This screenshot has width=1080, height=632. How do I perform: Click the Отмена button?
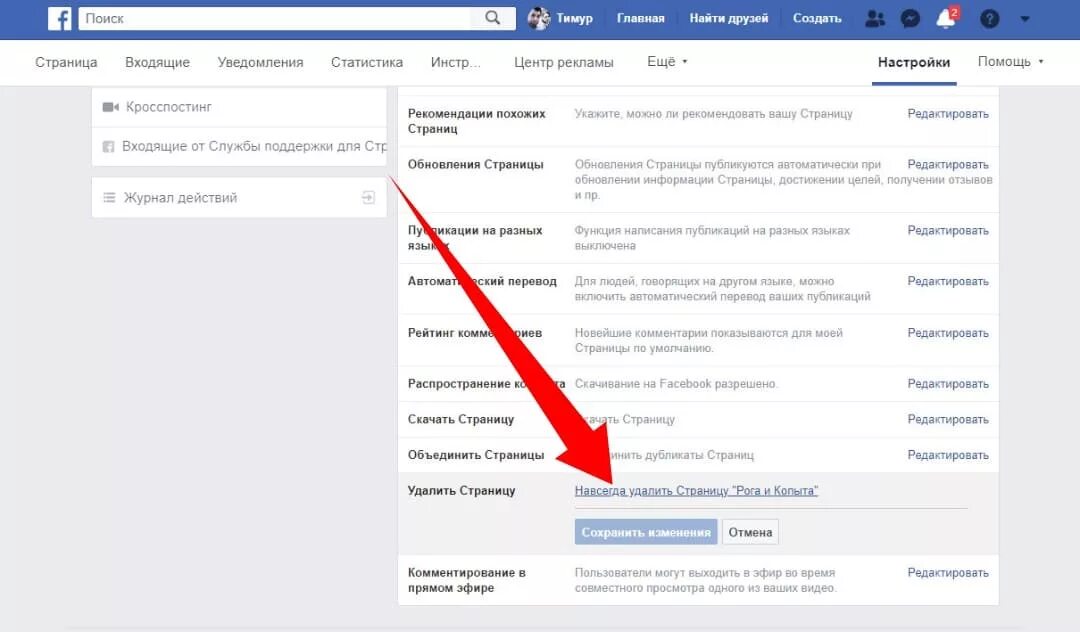(x=750, y=532)
